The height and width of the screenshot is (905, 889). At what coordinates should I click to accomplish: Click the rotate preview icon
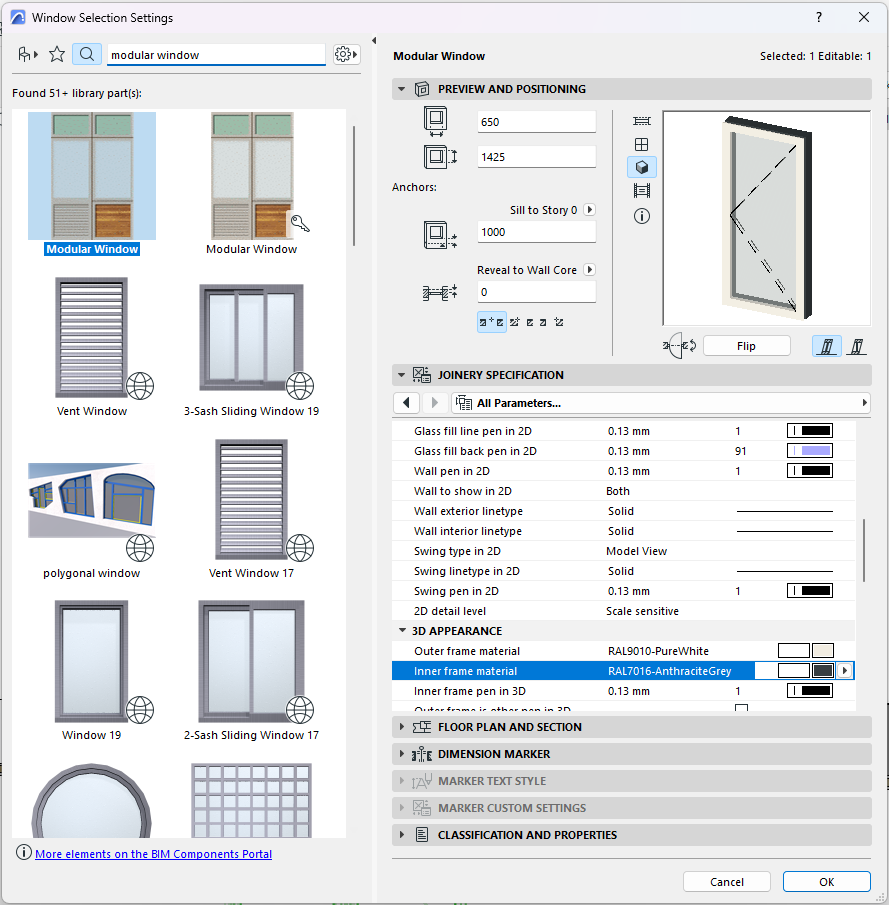click(x=679, y=346)
